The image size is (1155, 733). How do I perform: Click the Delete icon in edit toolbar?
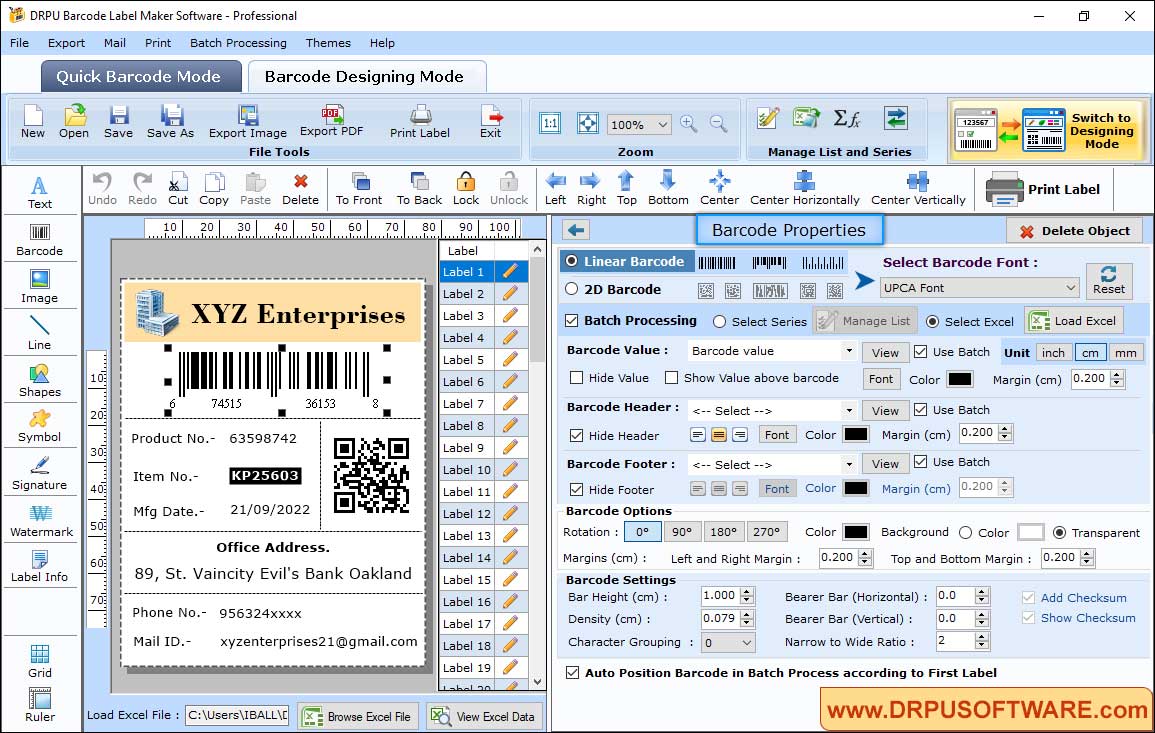[301, 189]
